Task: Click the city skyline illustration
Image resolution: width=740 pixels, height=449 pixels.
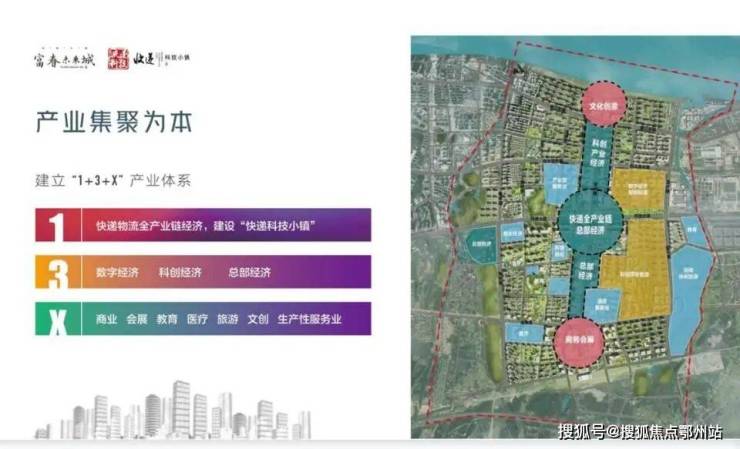Action: pos(173,410)
